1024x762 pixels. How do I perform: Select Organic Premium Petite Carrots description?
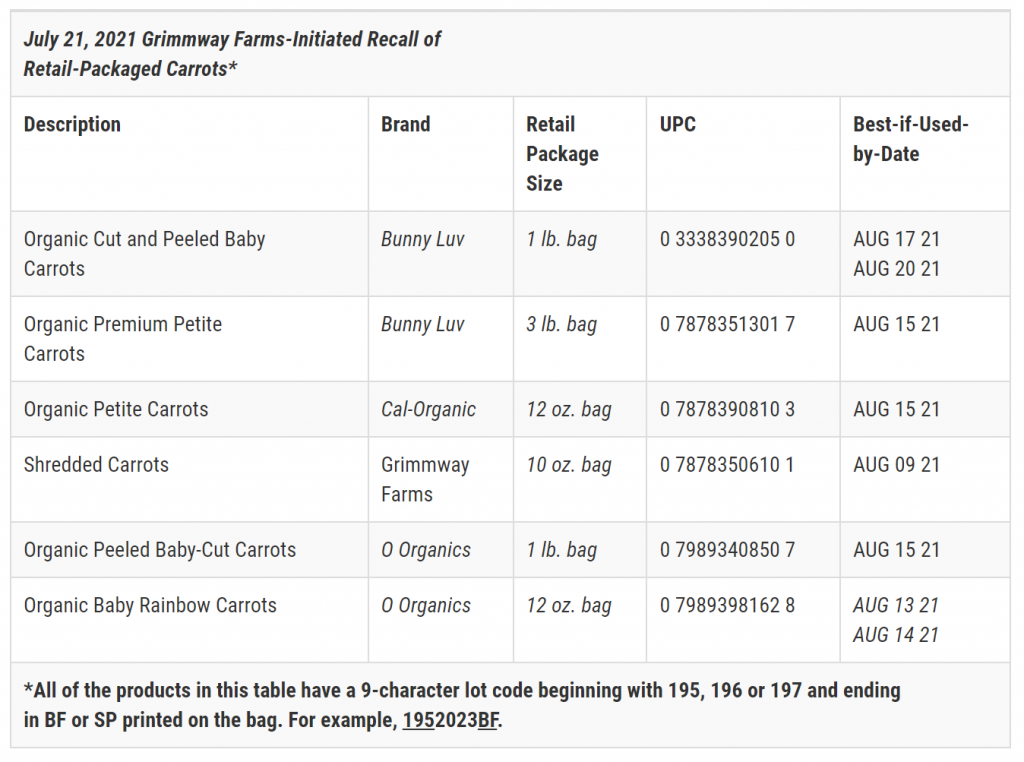click(123, 338)
